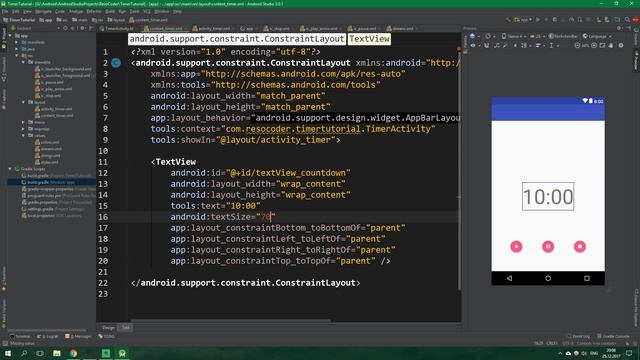Toggle the Project tool window on left edge
The image size is (640, 360).
tap(4, 38)
